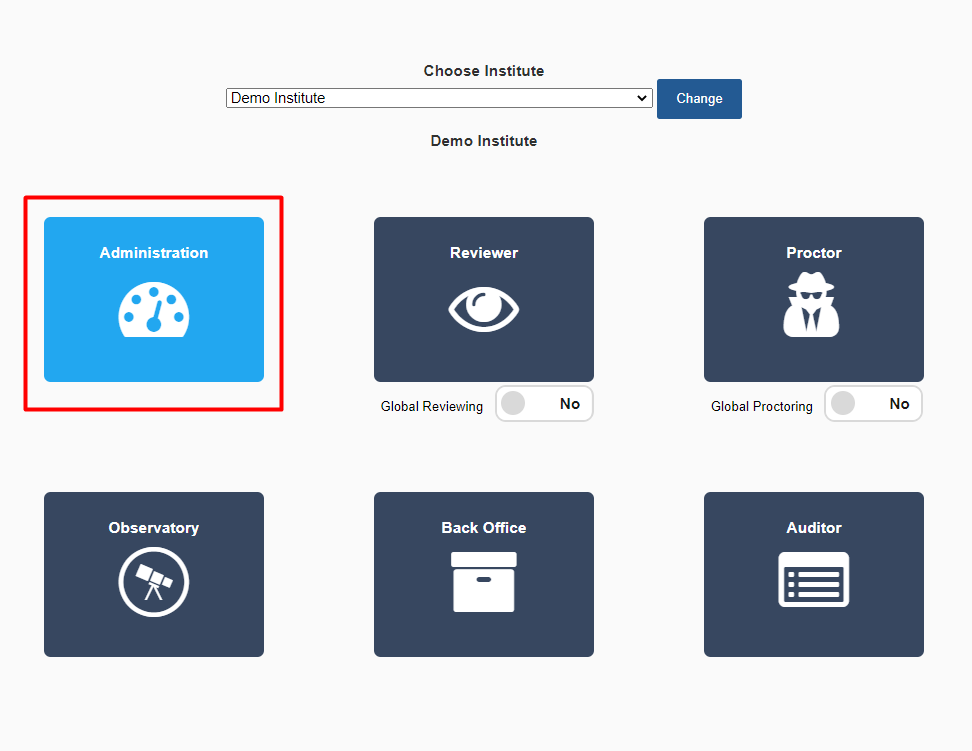
Task: Click the Global Proctoring label text
Action: [x=761, y=407]
